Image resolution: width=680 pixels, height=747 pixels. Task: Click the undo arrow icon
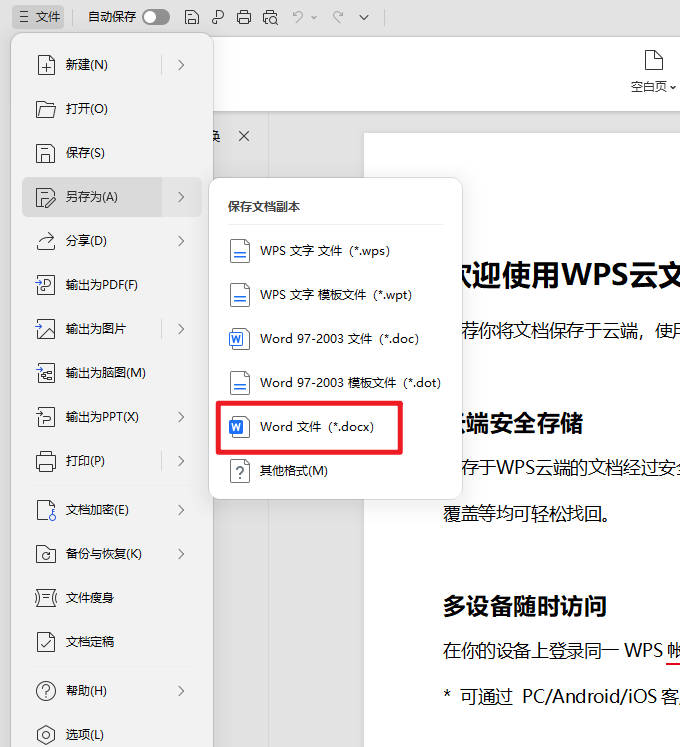298,18
